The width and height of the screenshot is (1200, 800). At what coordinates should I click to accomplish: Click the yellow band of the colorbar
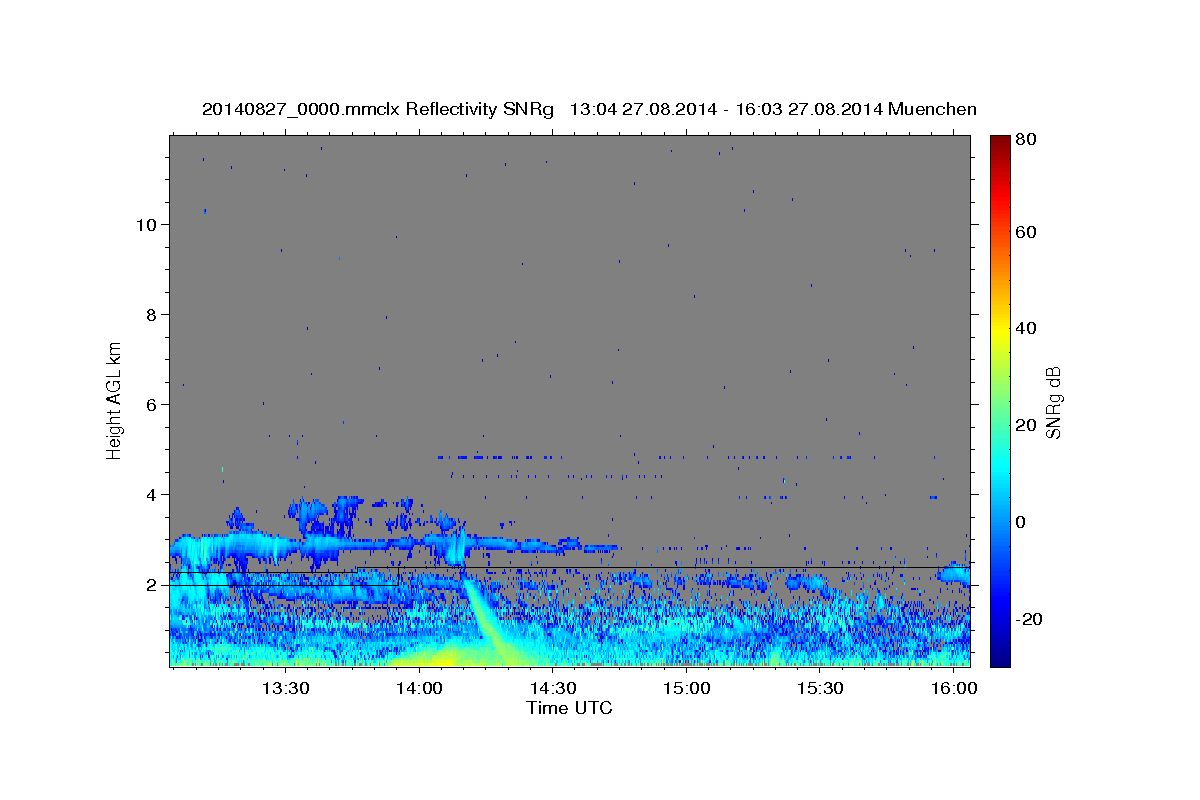(x=1000, y=330)
